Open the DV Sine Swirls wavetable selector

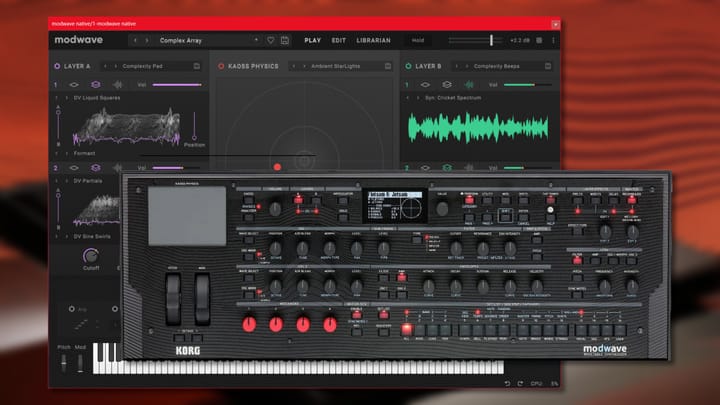[x=92, y=236]
